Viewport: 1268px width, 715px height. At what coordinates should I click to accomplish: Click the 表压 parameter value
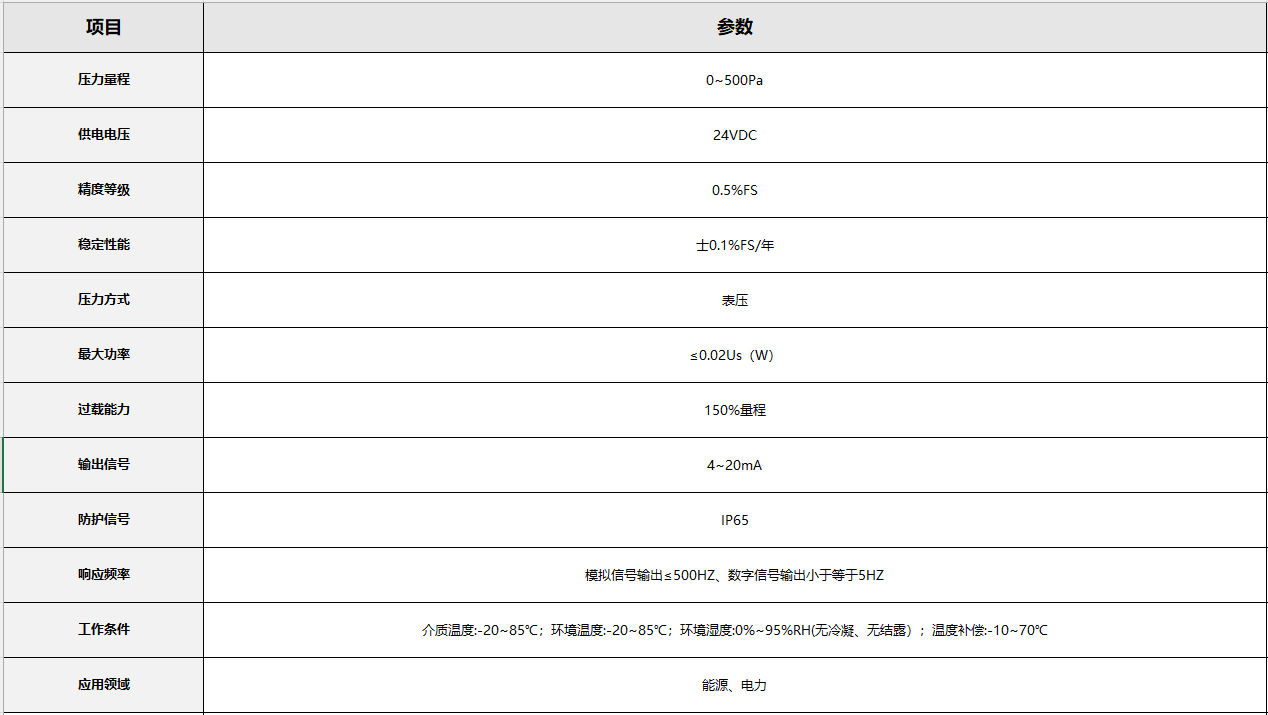[735, 300]
